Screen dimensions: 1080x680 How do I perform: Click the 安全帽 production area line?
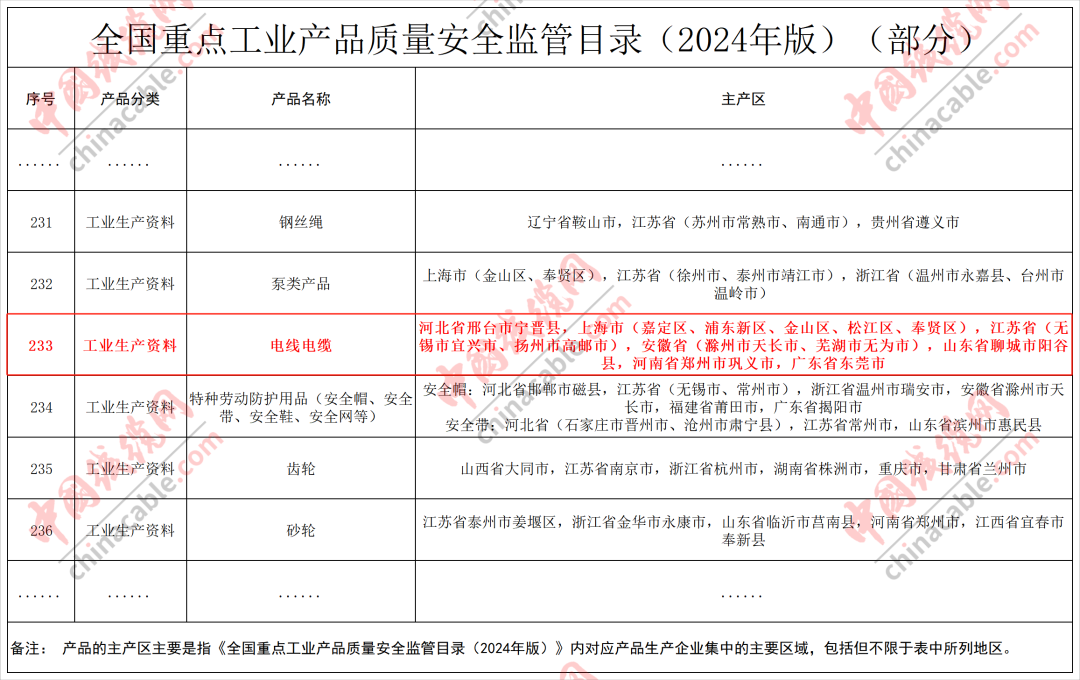point(743,398)
